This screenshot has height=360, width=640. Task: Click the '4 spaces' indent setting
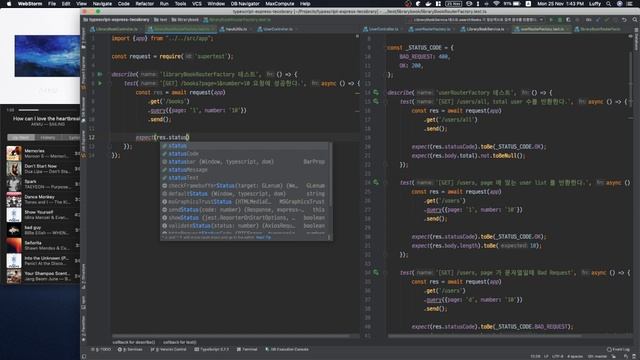[x=575, y=356]
